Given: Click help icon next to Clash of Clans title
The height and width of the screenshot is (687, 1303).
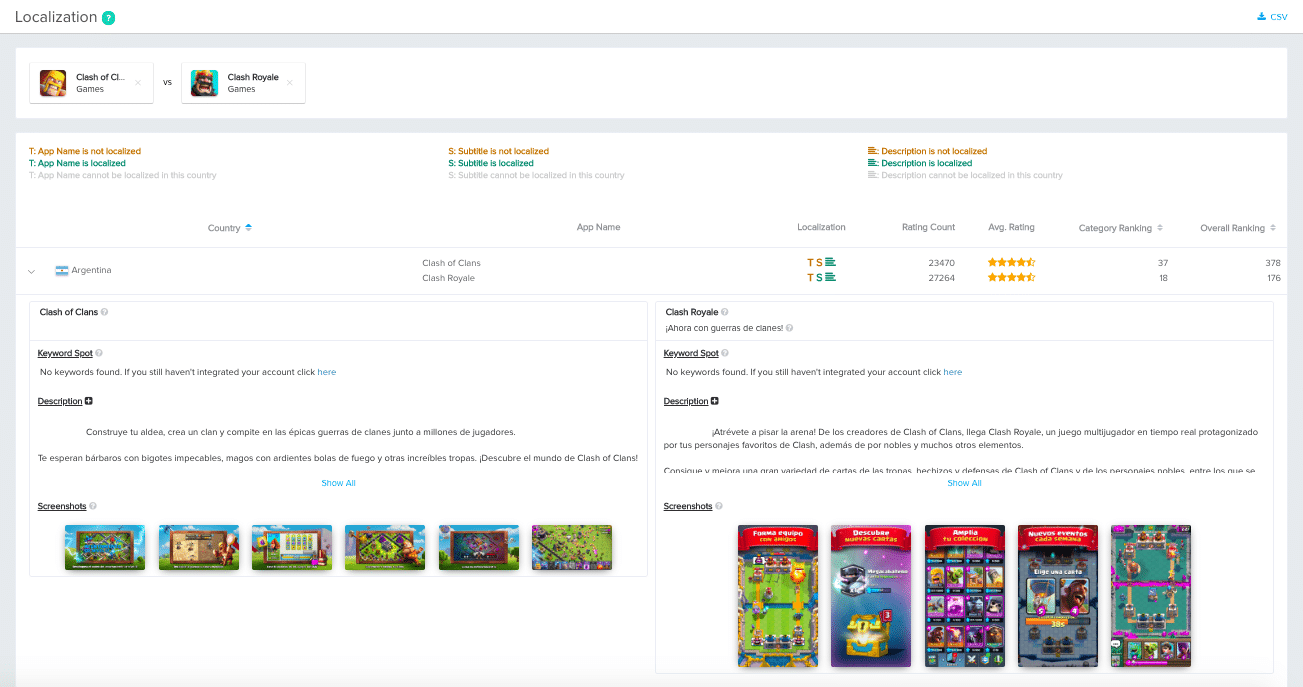Looking at the screenshot, I should (105, 312).
